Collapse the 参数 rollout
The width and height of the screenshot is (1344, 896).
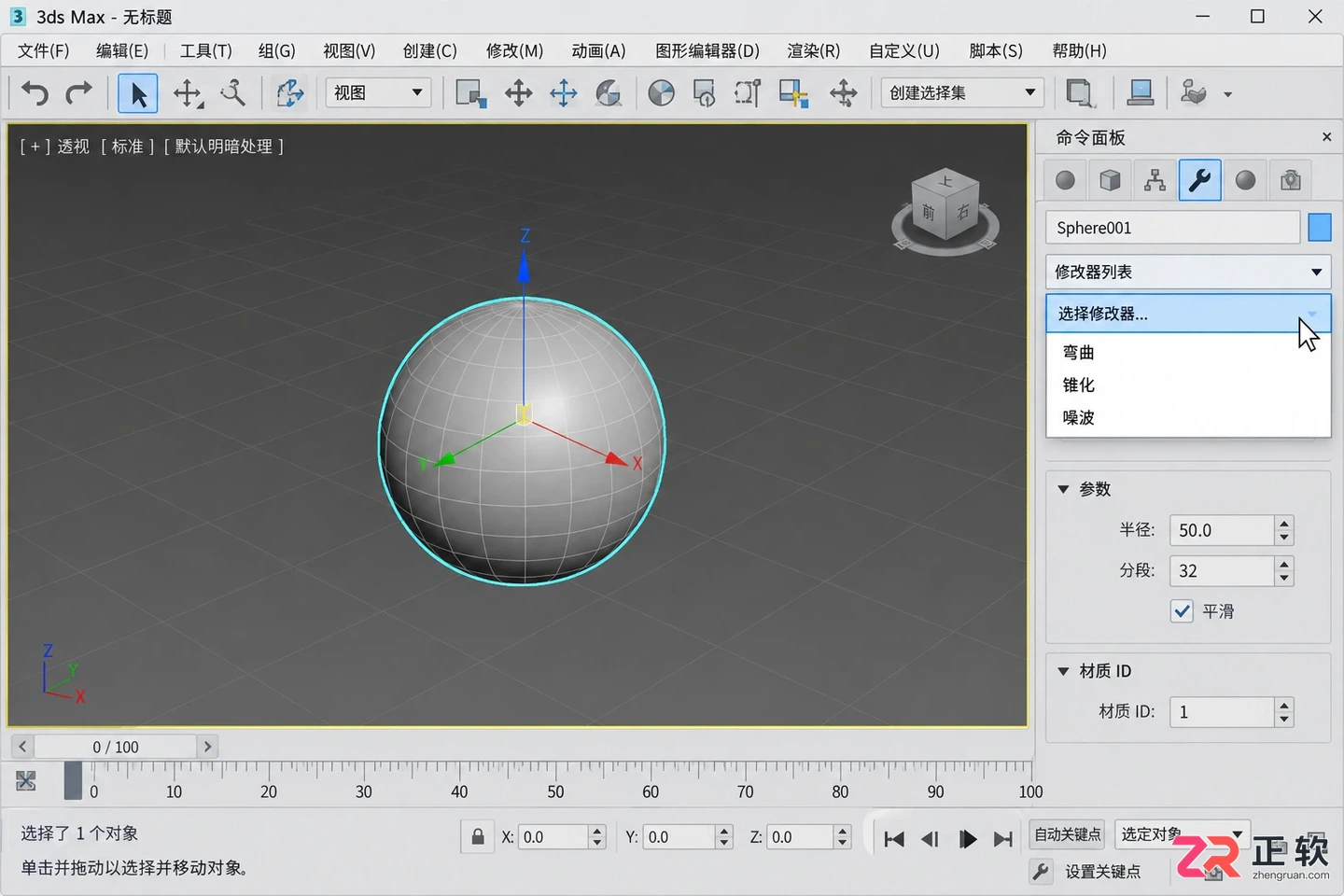tap(1063, 489)
